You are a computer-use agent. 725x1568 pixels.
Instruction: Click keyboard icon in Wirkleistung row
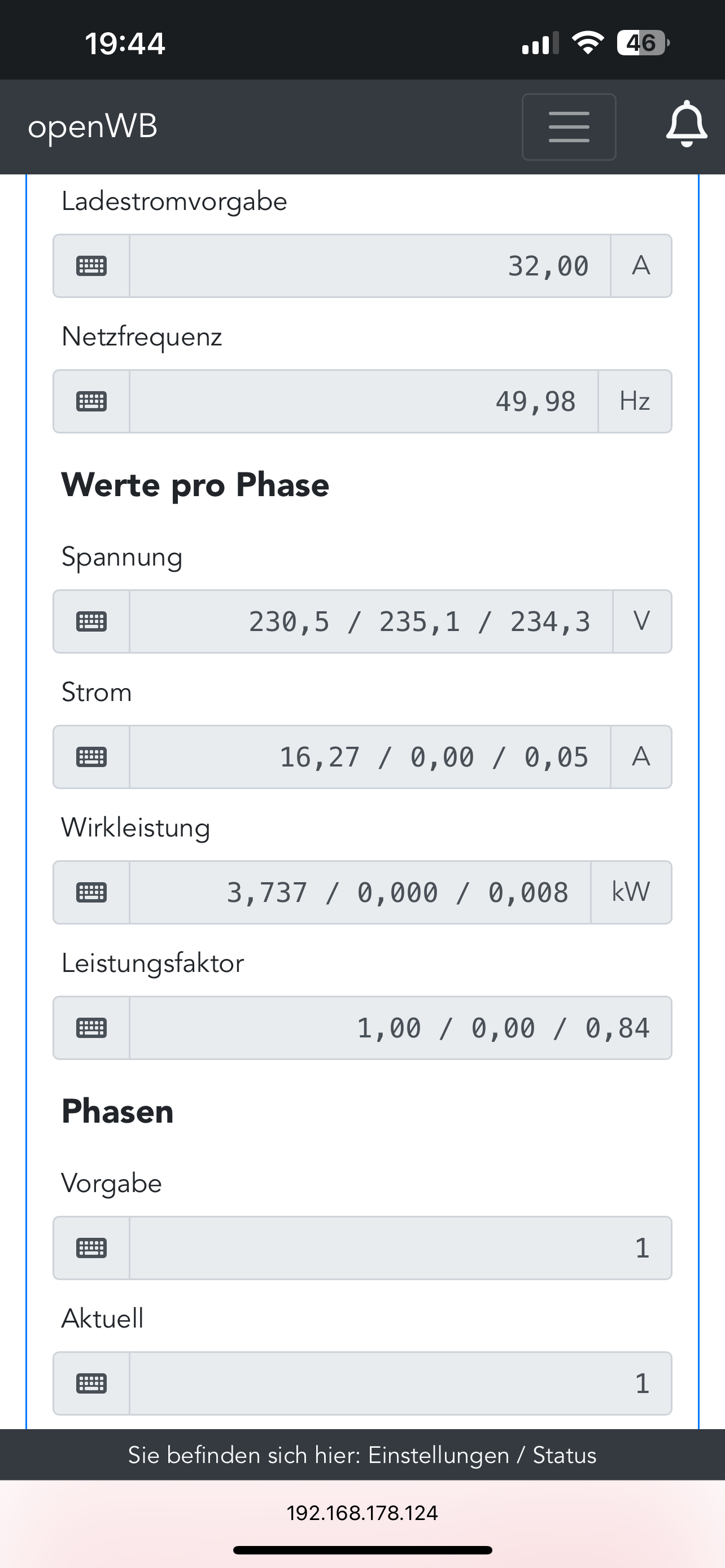point(91,892)
